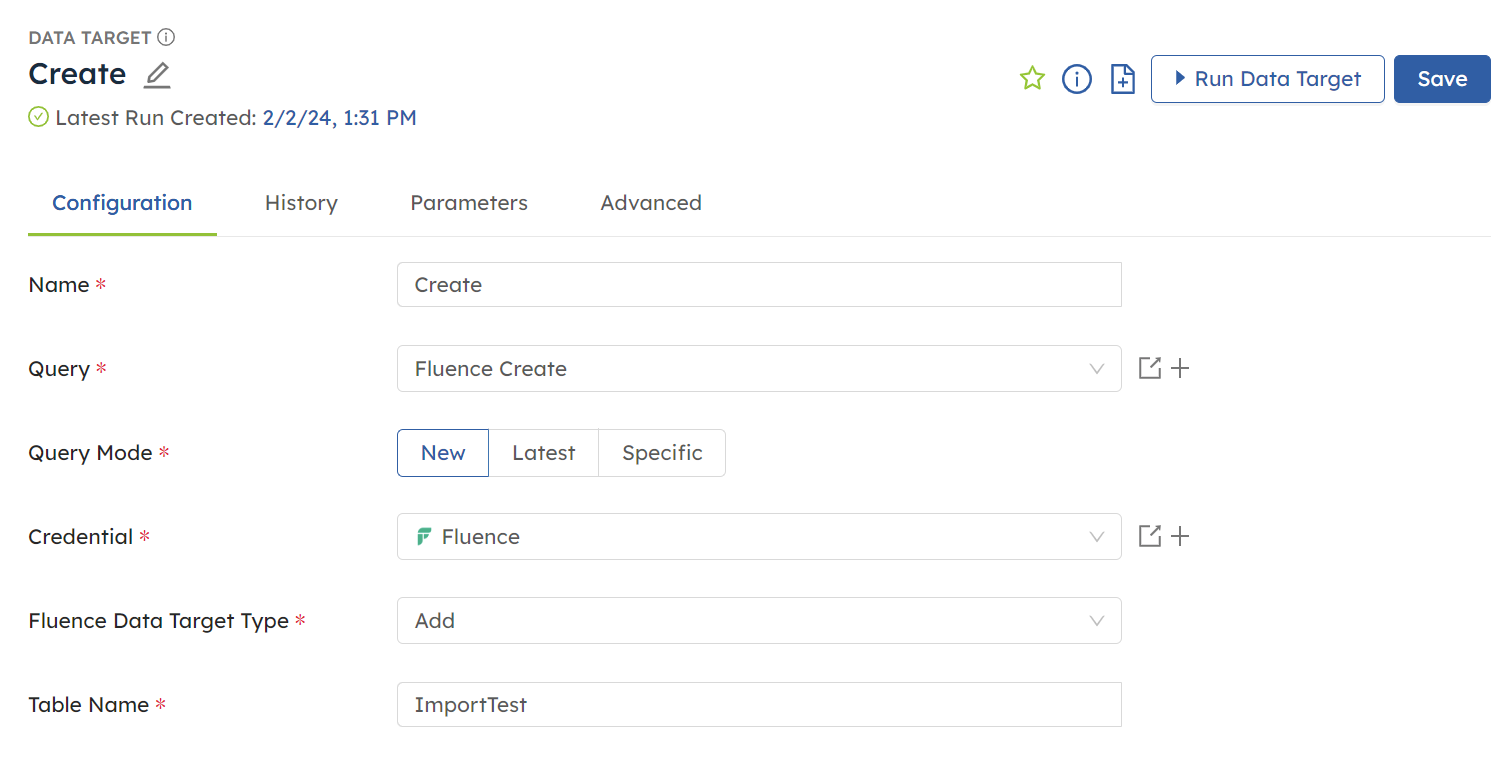Switch to the History tab

301,203
